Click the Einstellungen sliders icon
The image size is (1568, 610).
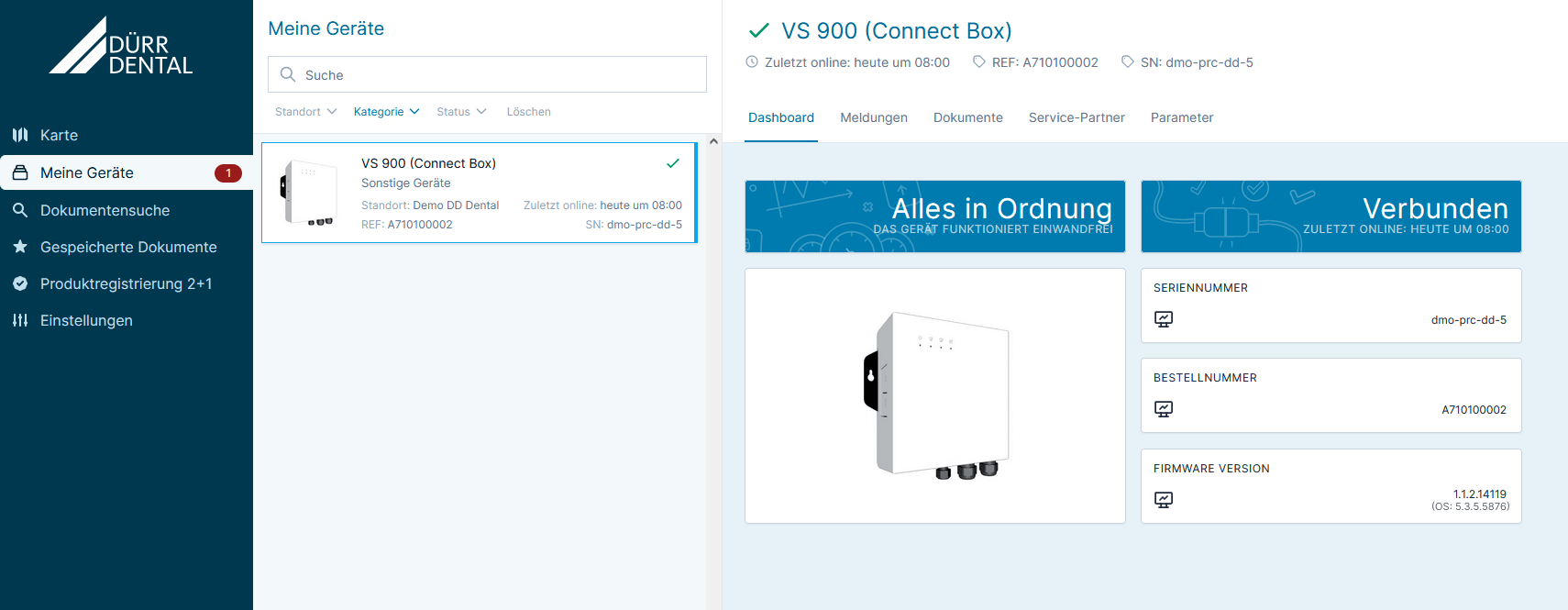tap(20, 320)
